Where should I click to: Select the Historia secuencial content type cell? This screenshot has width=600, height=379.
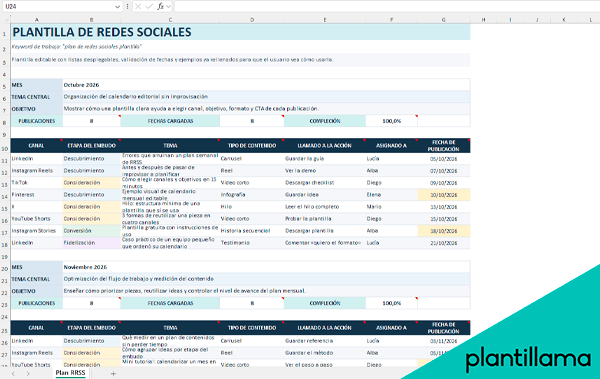pos(252,231)
